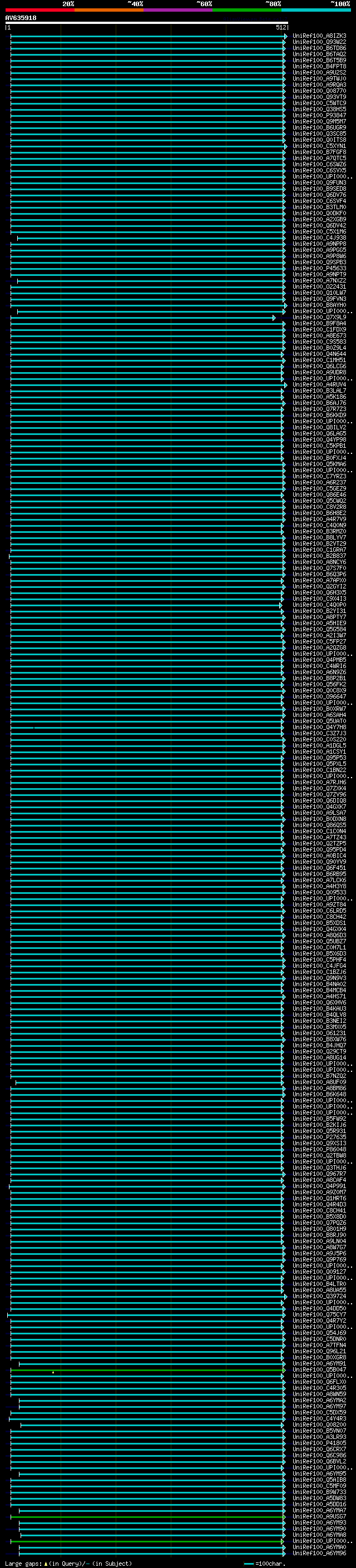Image resolution: width=356 pixels, height=1568 pixels.
Task: Select hit label UniRef100_B6K648
Action: pos(319,1095)
